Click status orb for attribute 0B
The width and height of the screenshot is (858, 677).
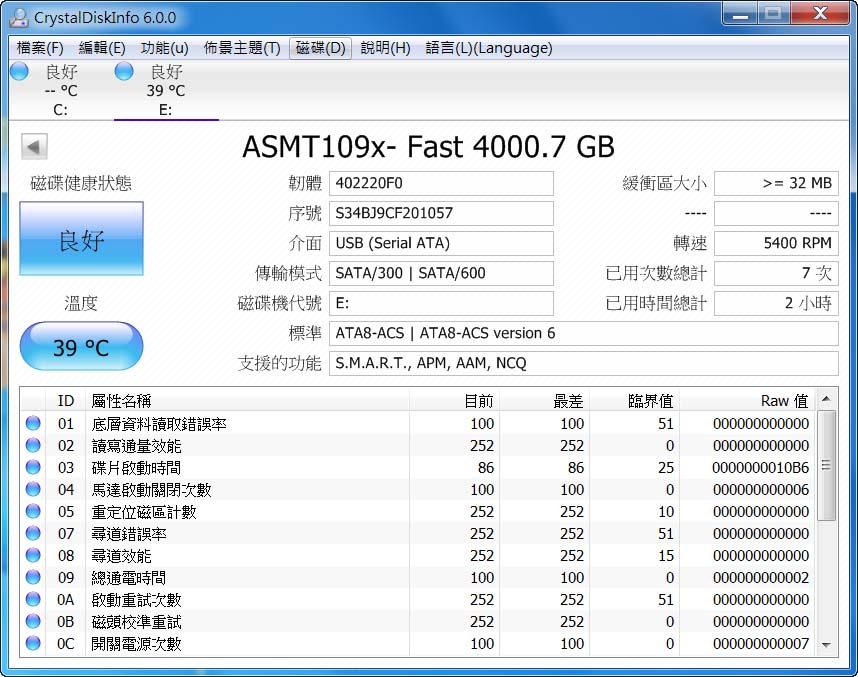33,621
